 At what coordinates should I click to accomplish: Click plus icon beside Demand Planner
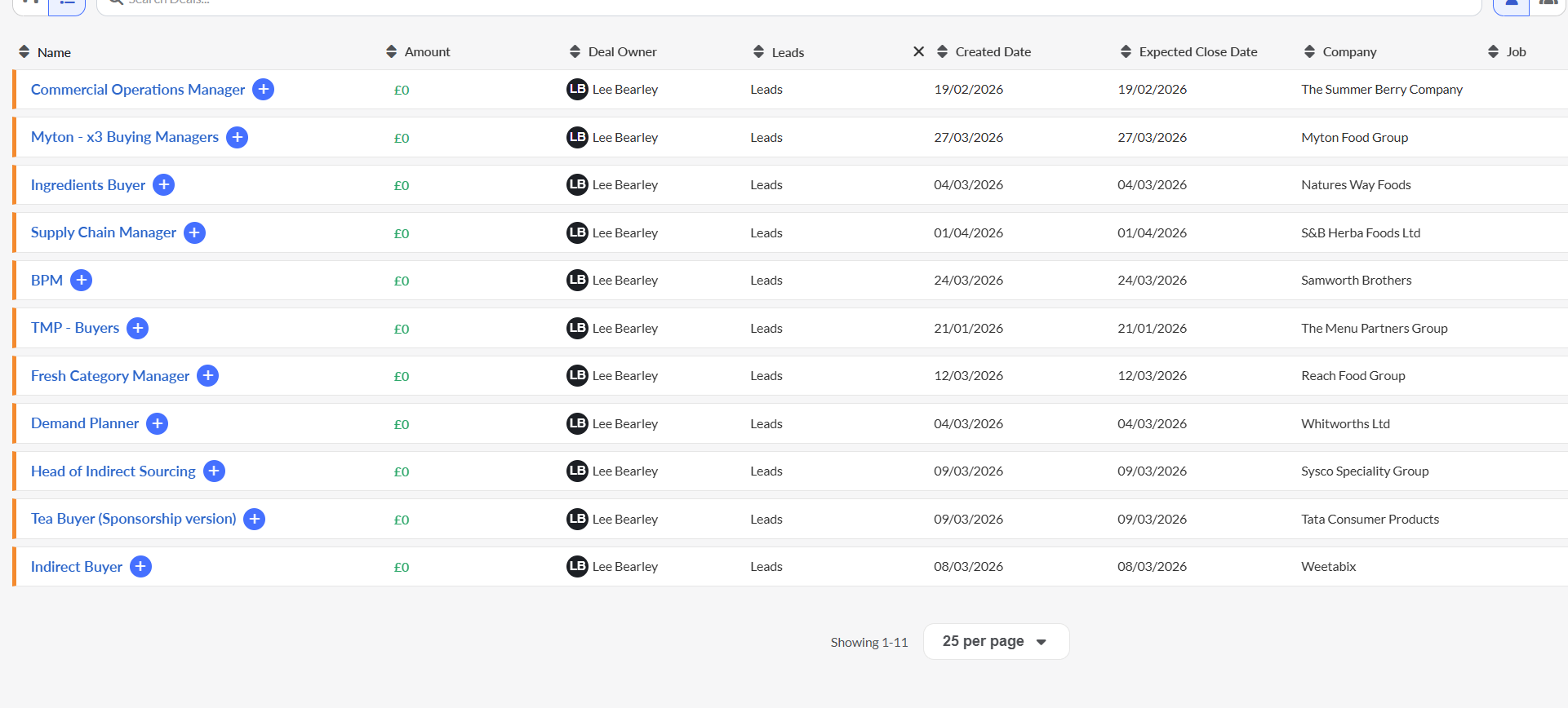(x=157, y=423)
